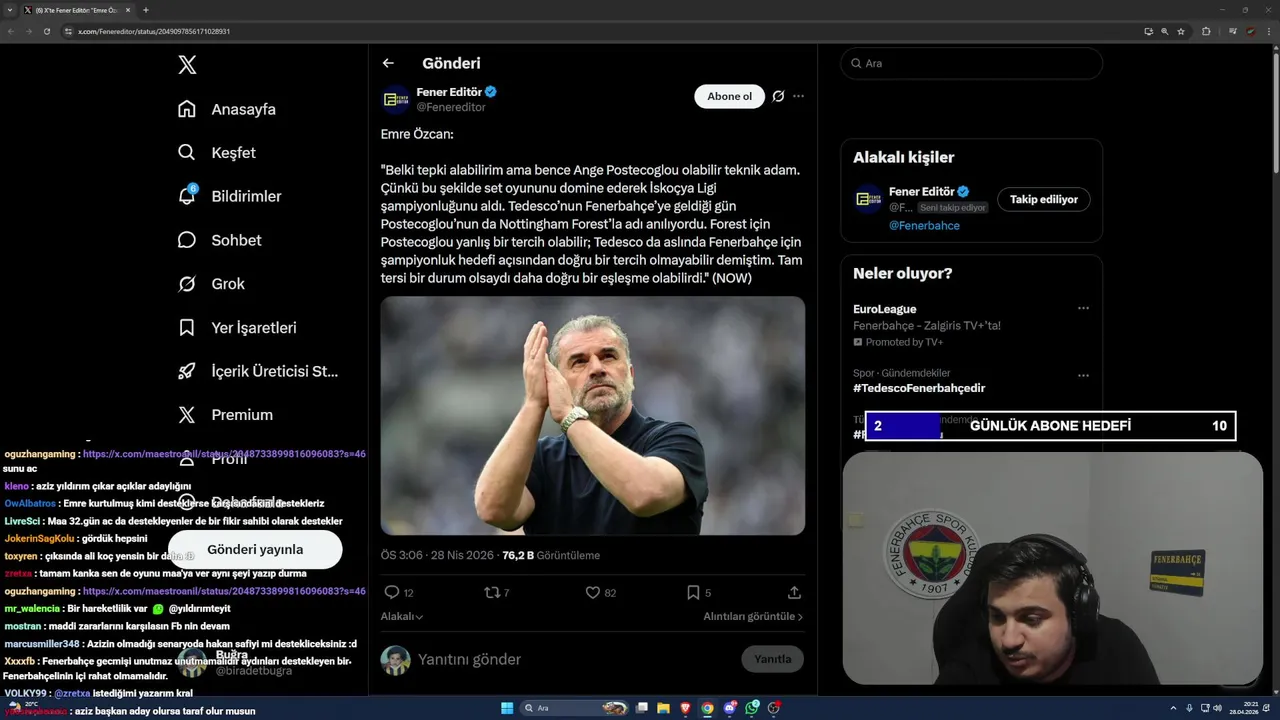
Task: Open Keşfet (explore) in the sidebar
Action: [x=217, y=153]
